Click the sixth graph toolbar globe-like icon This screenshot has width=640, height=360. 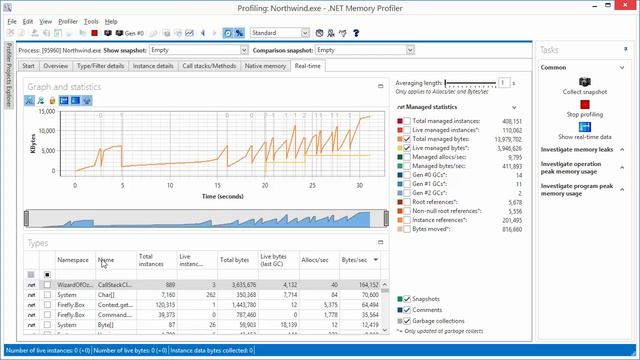[x=87, y=100]
